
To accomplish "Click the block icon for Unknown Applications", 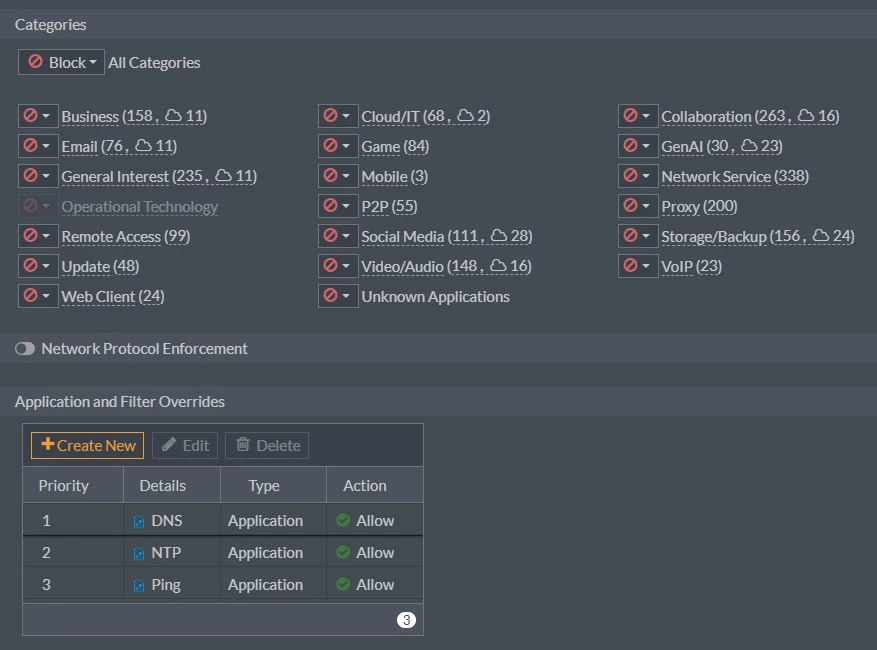I will pyautogui.click(x=331, y=295).
